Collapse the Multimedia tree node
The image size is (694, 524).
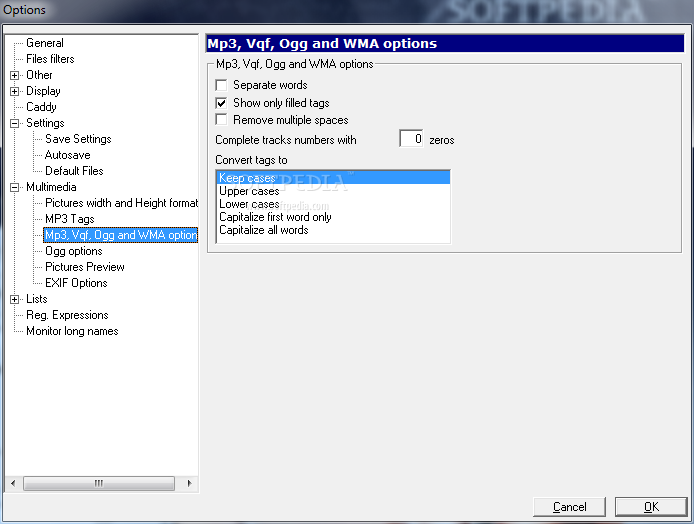pyautogui.click(x=15, y=187)
